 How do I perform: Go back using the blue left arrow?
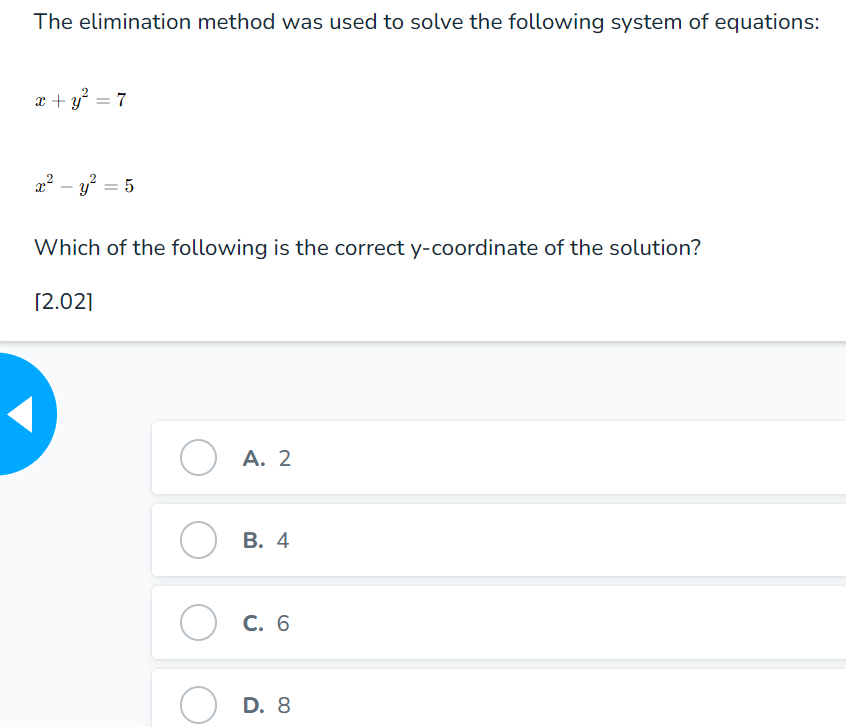(x=22, y=413)
